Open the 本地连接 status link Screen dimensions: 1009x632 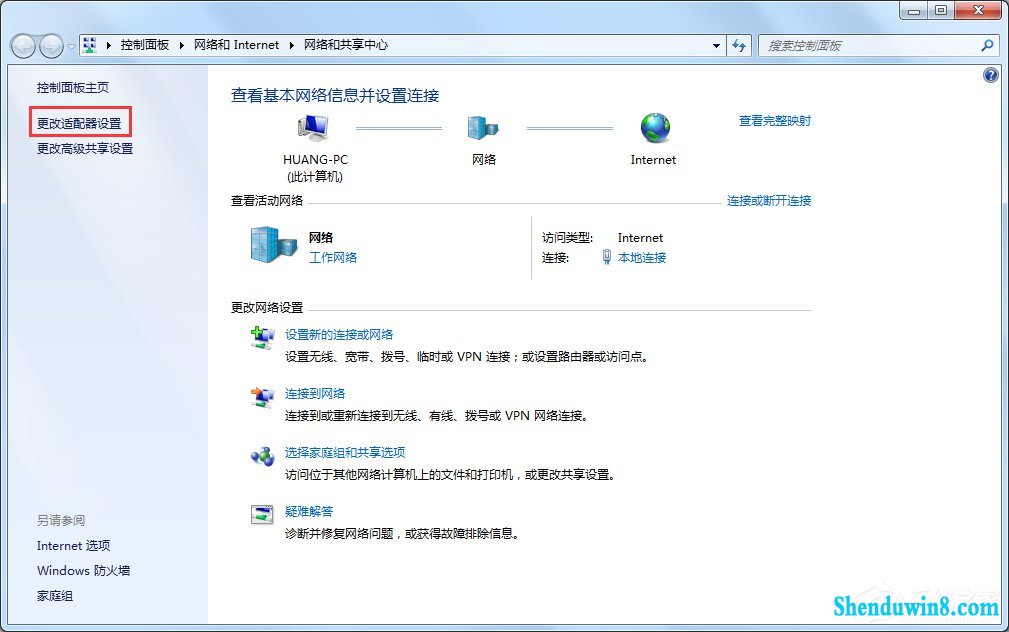coord(642,257)
